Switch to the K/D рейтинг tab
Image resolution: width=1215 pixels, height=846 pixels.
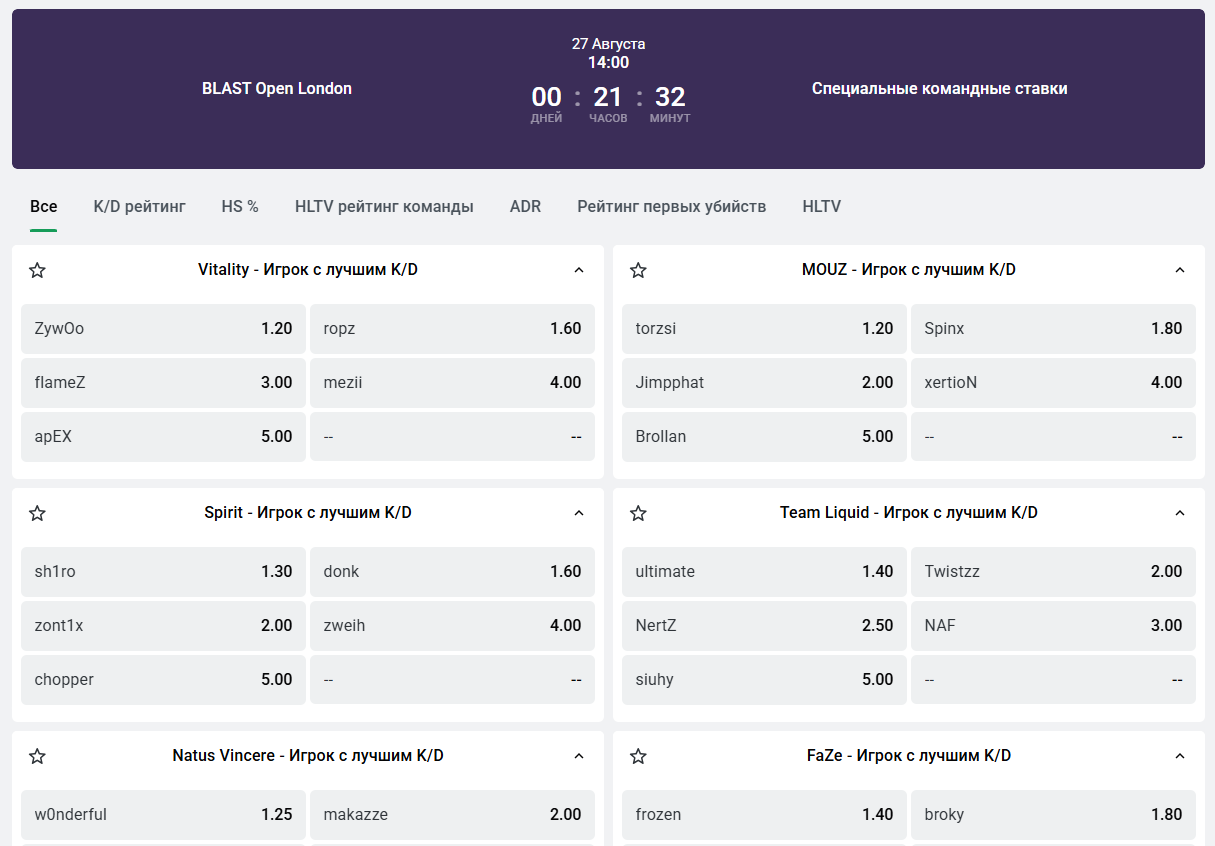(139, 207)
